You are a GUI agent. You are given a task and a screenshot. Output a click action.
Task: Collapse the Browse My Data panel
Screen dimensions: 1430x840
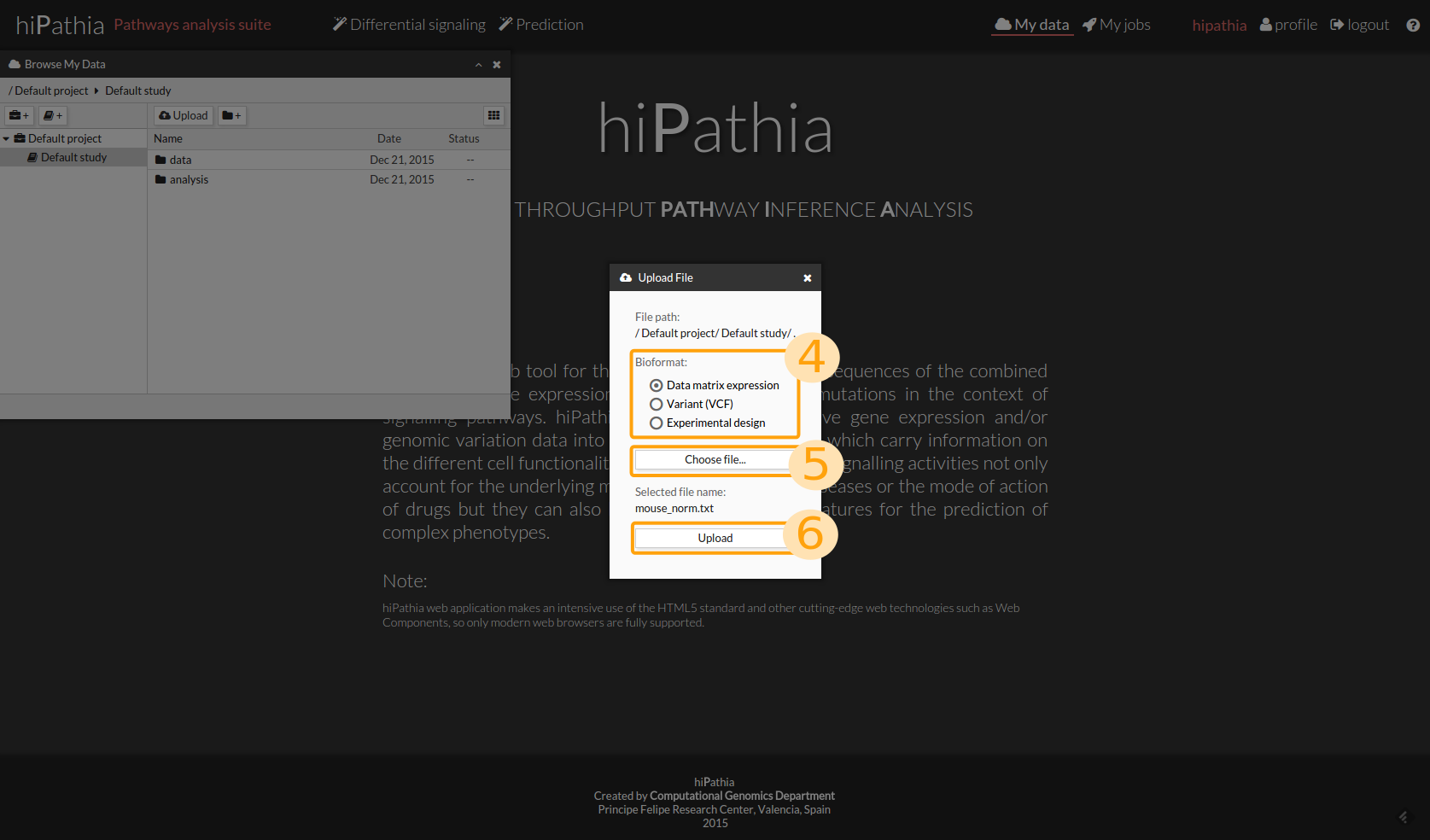478,65
